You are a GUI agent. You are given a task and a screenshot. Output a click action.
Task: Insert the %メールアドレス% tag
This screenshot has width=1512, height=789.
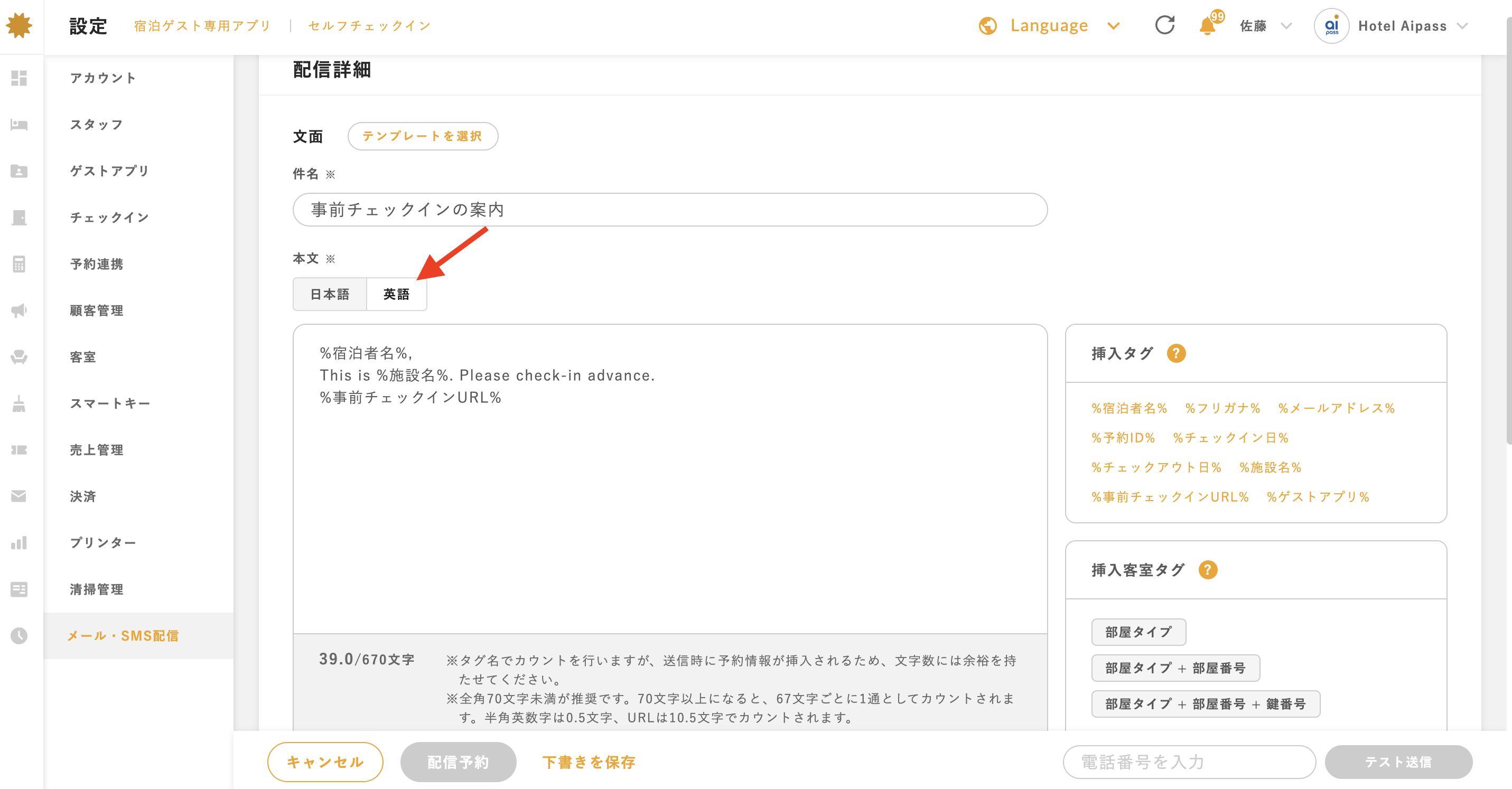[x=1337, y=408]
